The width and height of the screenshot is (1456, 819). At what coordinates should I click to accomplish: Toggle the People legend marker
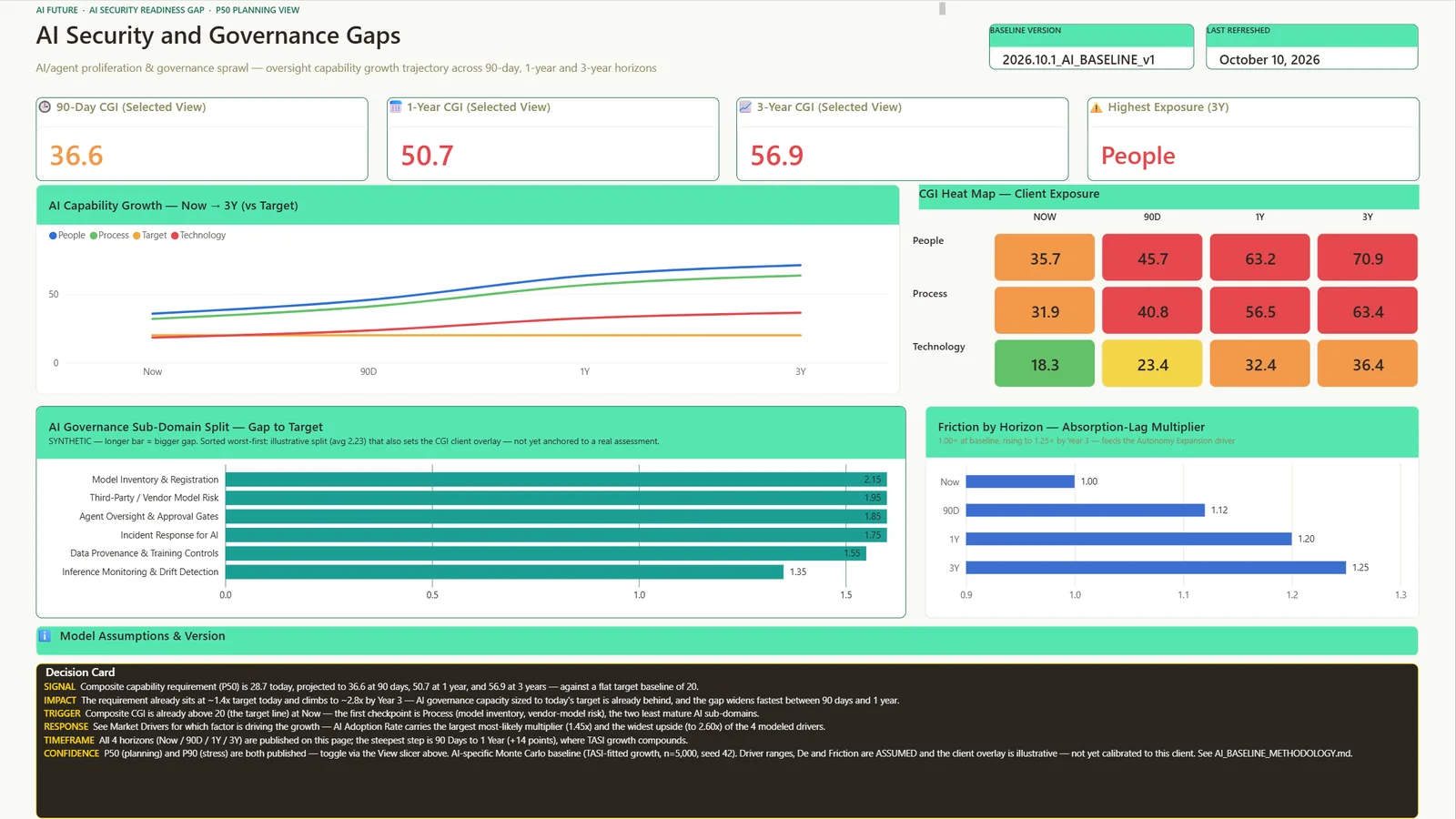click(x=53, y=236)
